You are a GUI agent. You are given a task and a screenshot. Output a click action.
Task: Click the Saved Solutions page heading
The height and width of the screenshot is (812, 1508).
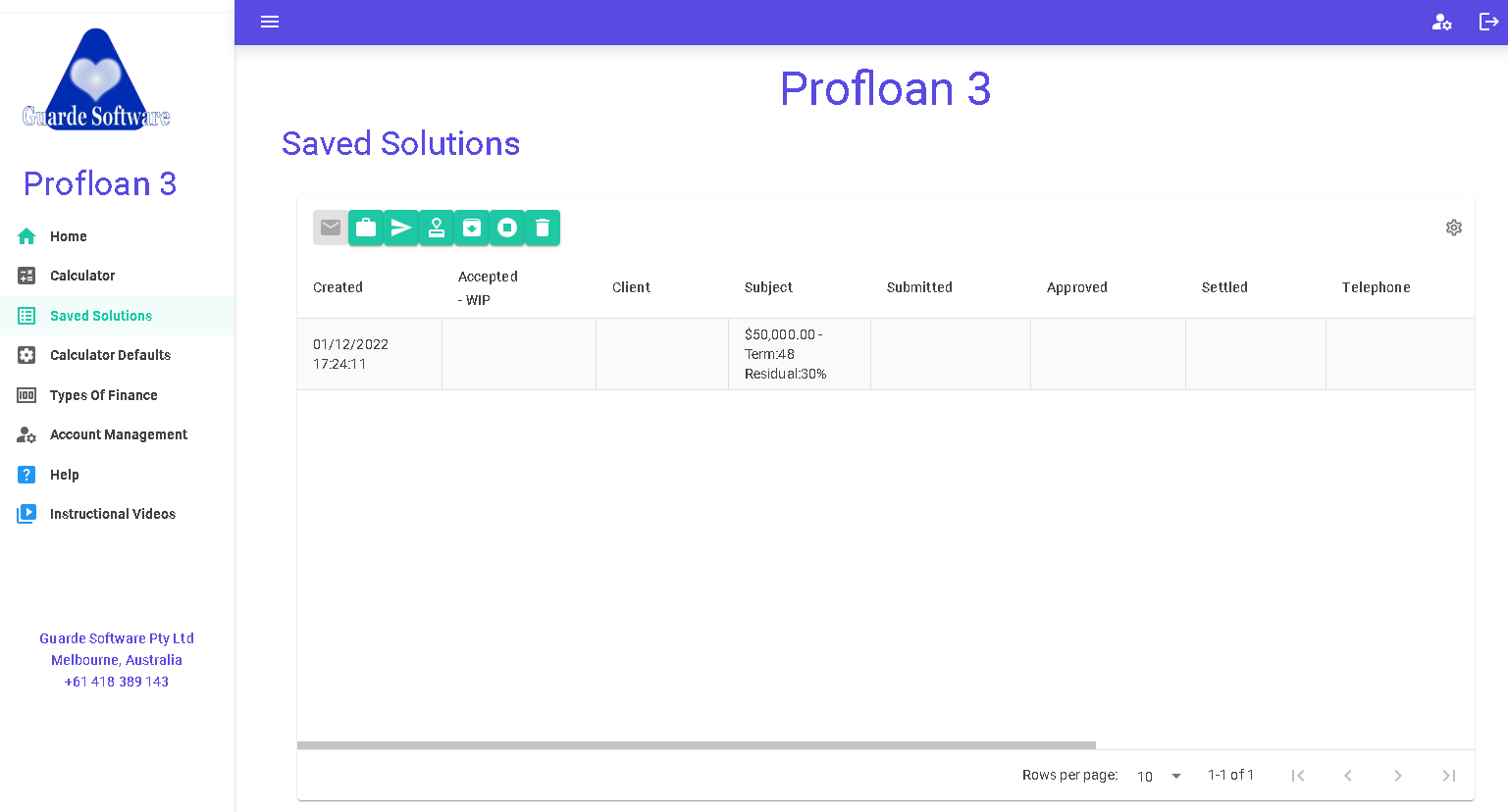tap(400, 144)
